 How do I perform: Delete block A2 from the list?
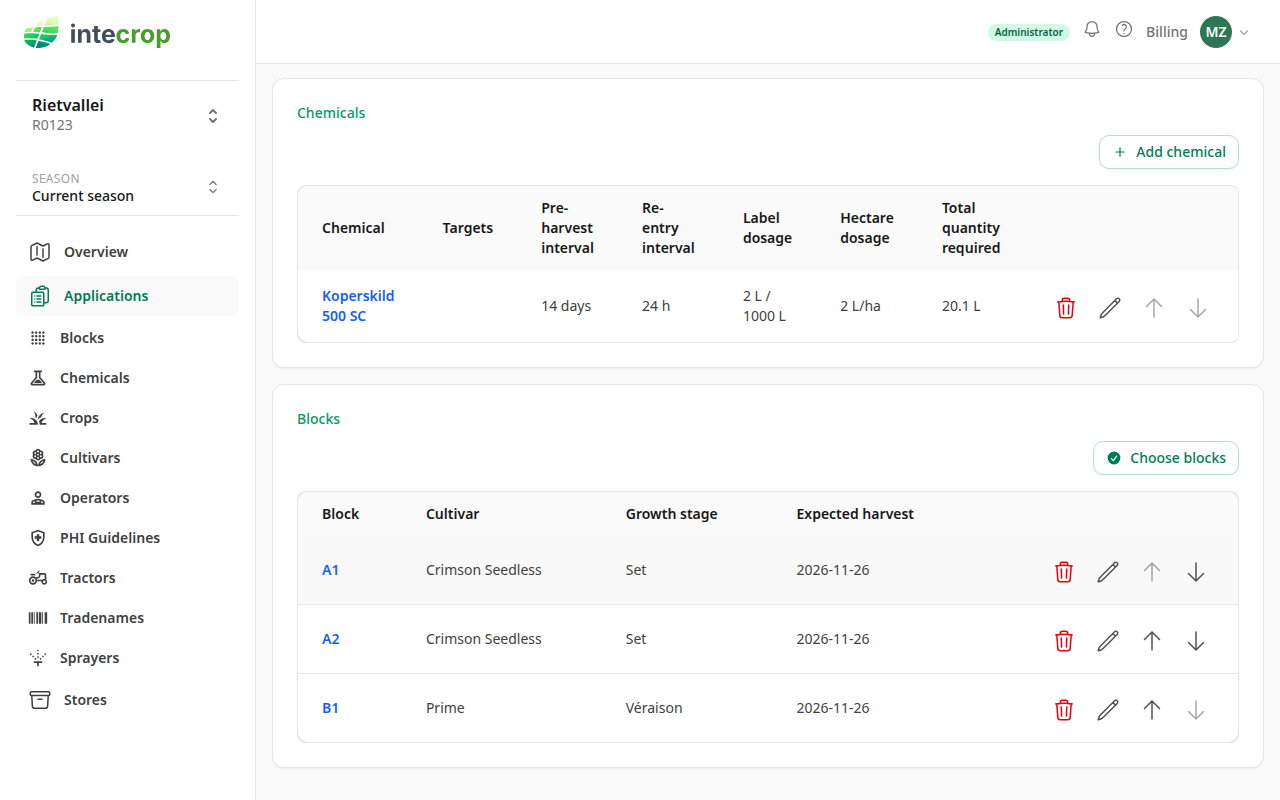point(1064,641)
